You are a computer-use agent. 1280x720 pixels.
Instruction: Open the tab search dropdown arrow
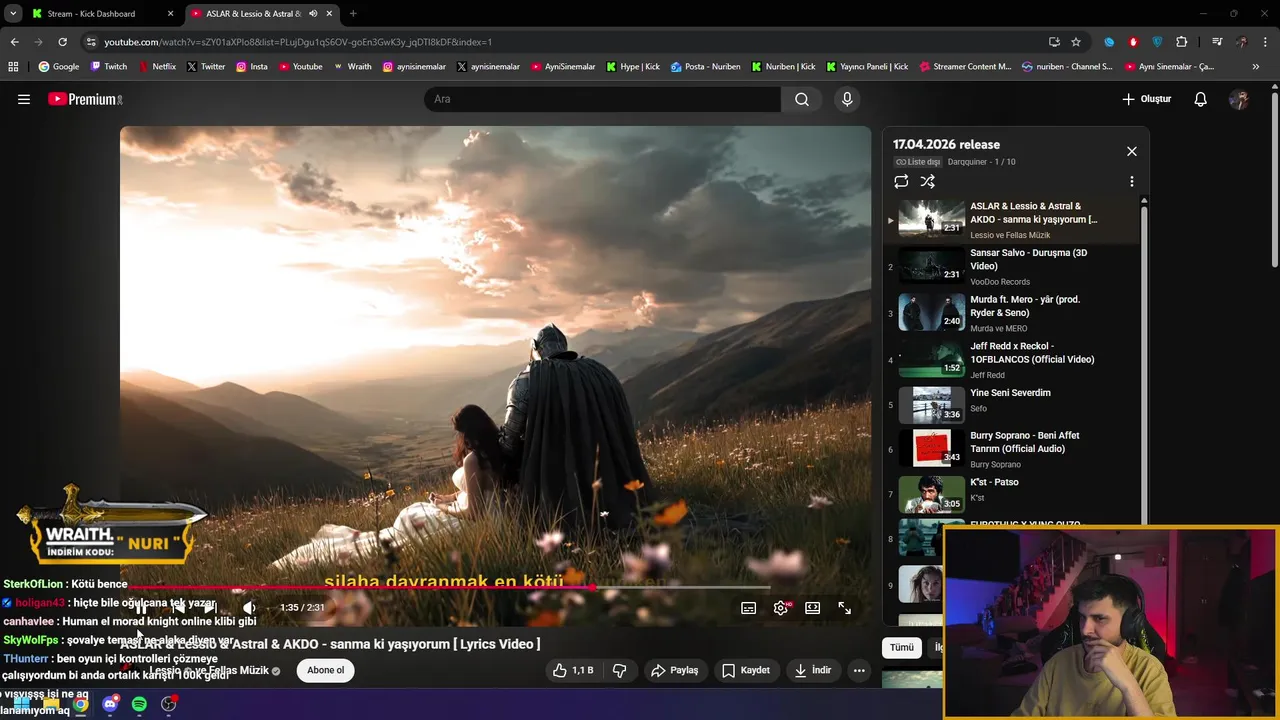click(13, 14)
